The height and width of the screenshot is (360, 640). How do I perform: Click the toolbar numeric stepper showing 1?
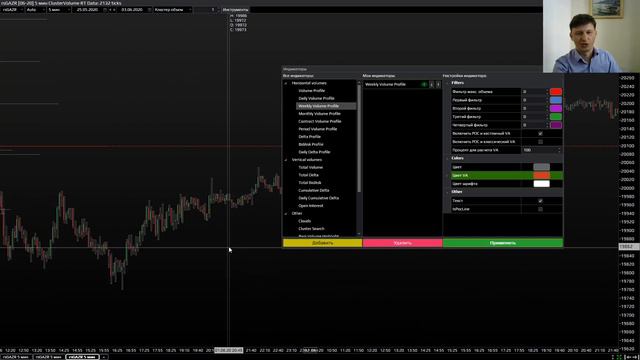[x=206, y=9]
